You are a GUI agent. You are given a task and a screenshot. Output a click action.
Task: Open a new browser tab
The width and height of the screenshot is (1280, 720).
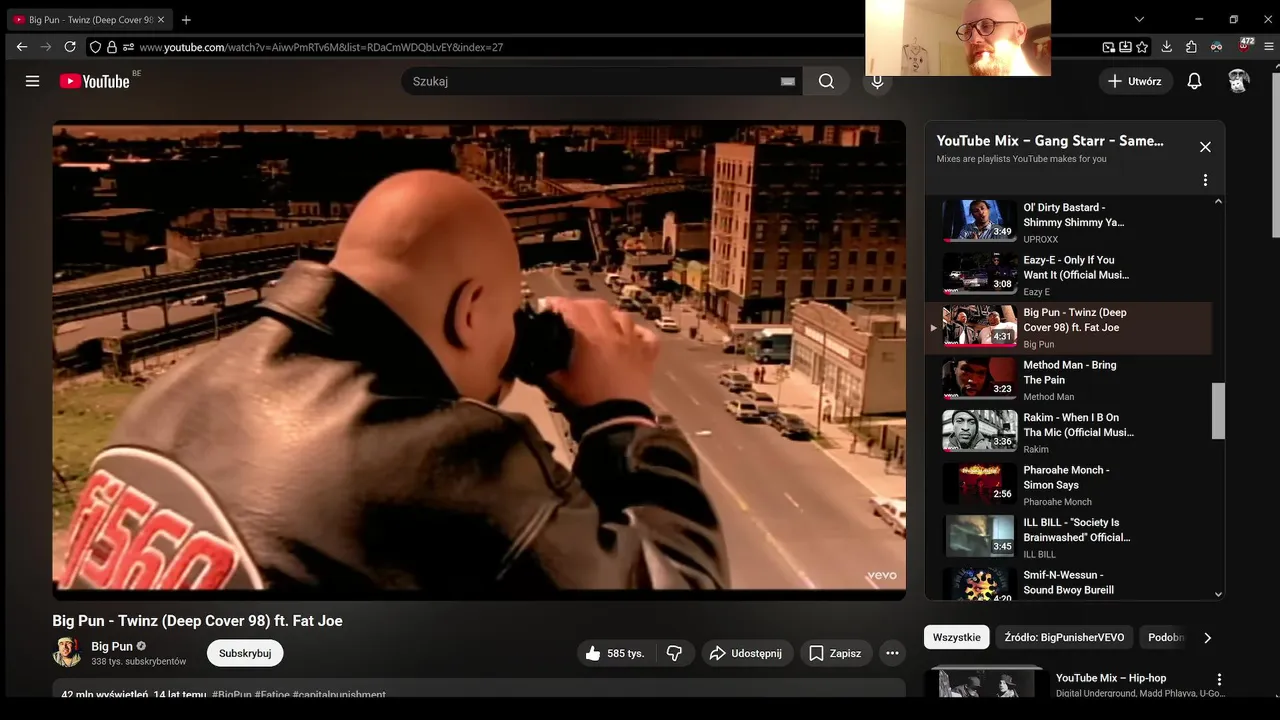pos(186,20)
